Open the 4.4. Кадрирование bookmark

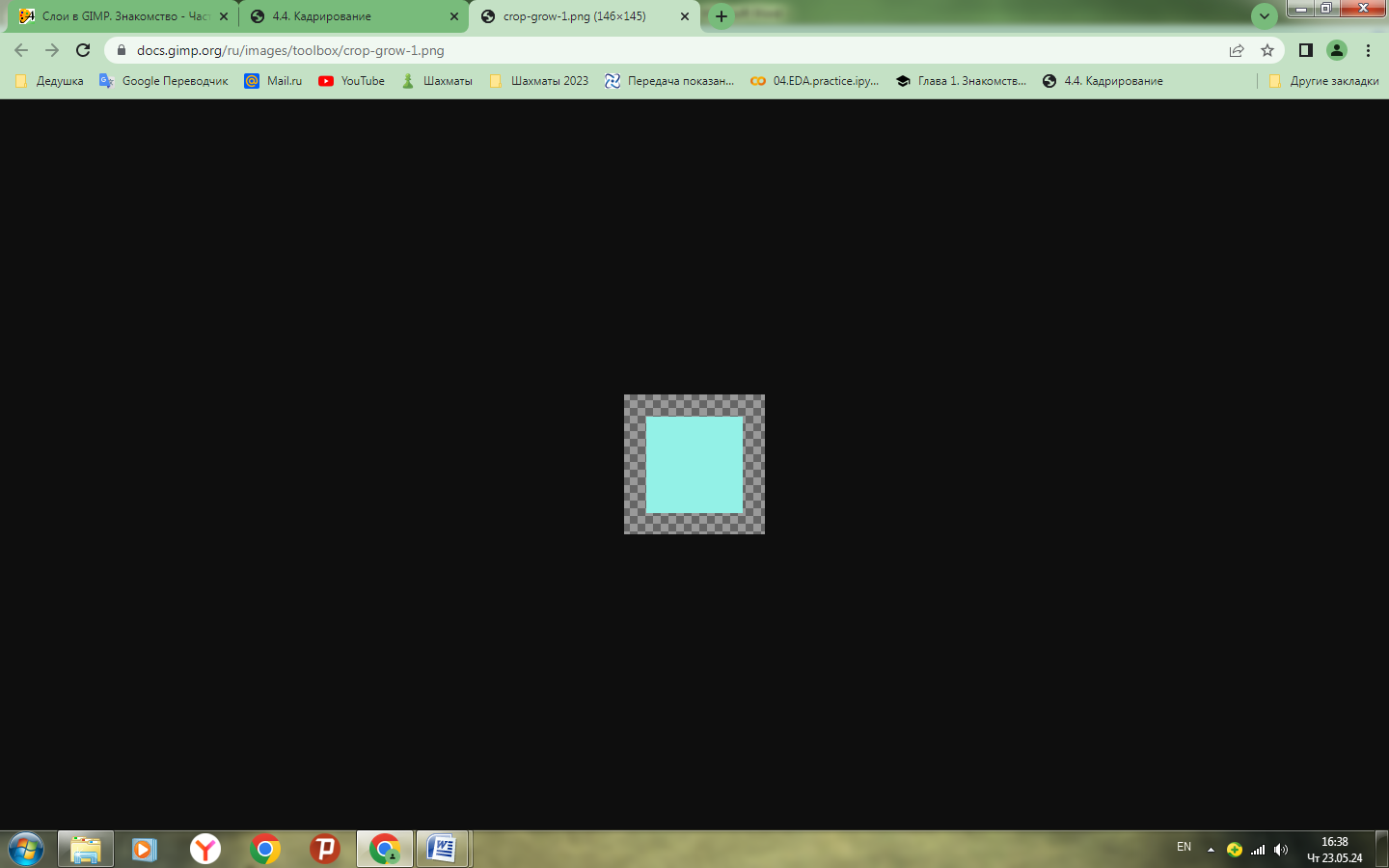pos(1103,81)
